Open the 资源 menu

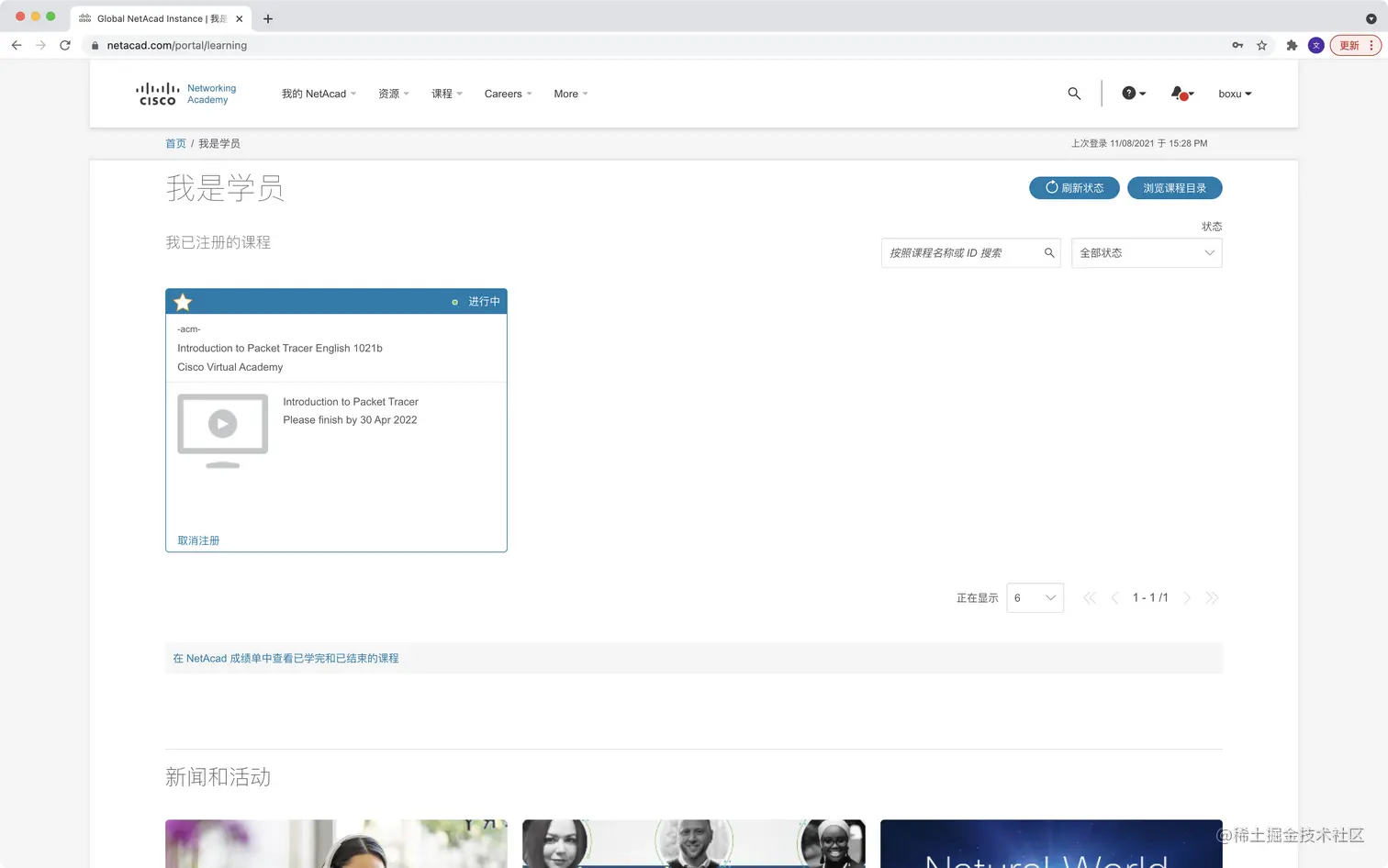pos(394,94)
